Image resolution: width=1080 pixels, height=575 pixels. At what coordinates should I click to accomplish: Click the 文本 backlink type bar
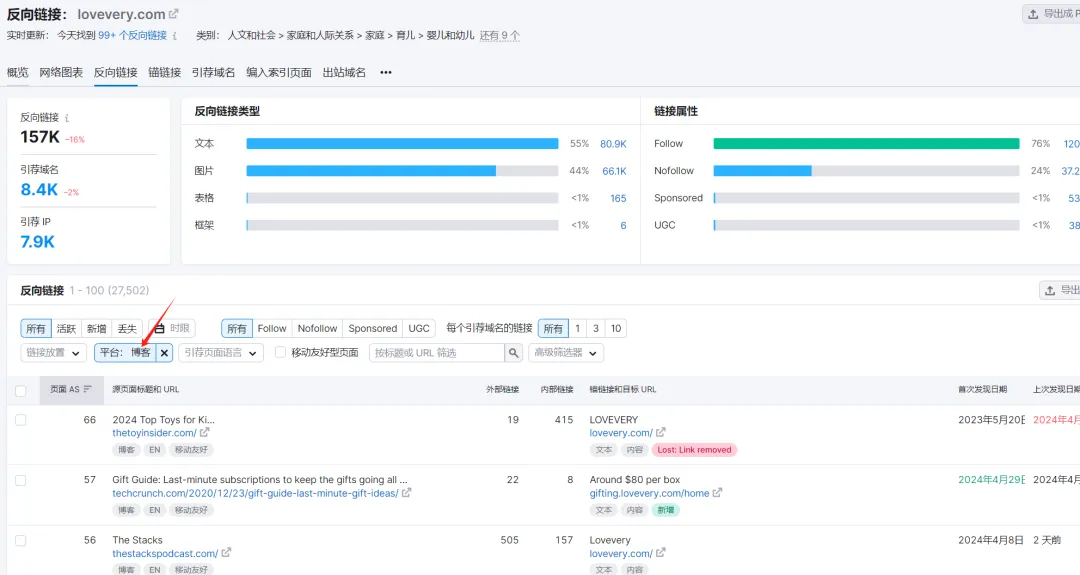tap(402, 143)
